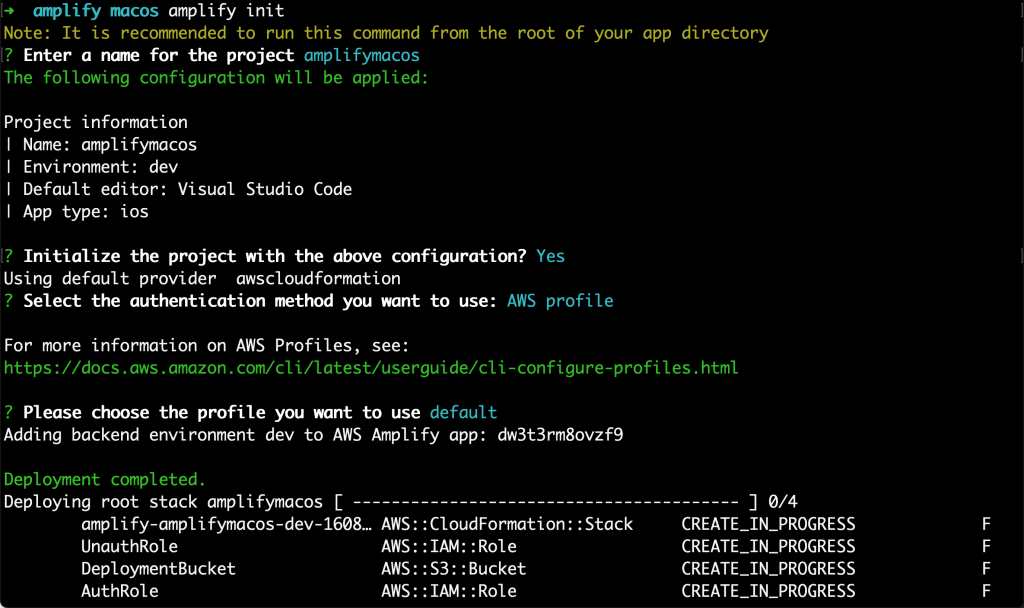
Task: Click the 'AuthRole' resource name
Action: 120,591
